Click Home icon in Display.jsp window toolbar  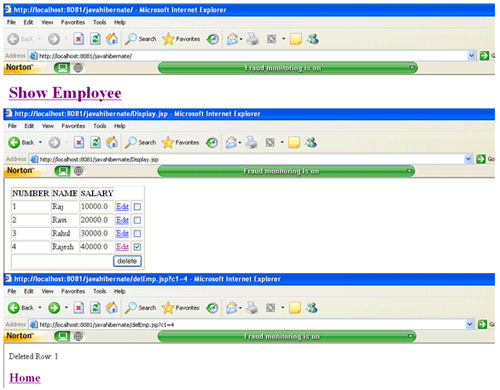pos(112,143)
